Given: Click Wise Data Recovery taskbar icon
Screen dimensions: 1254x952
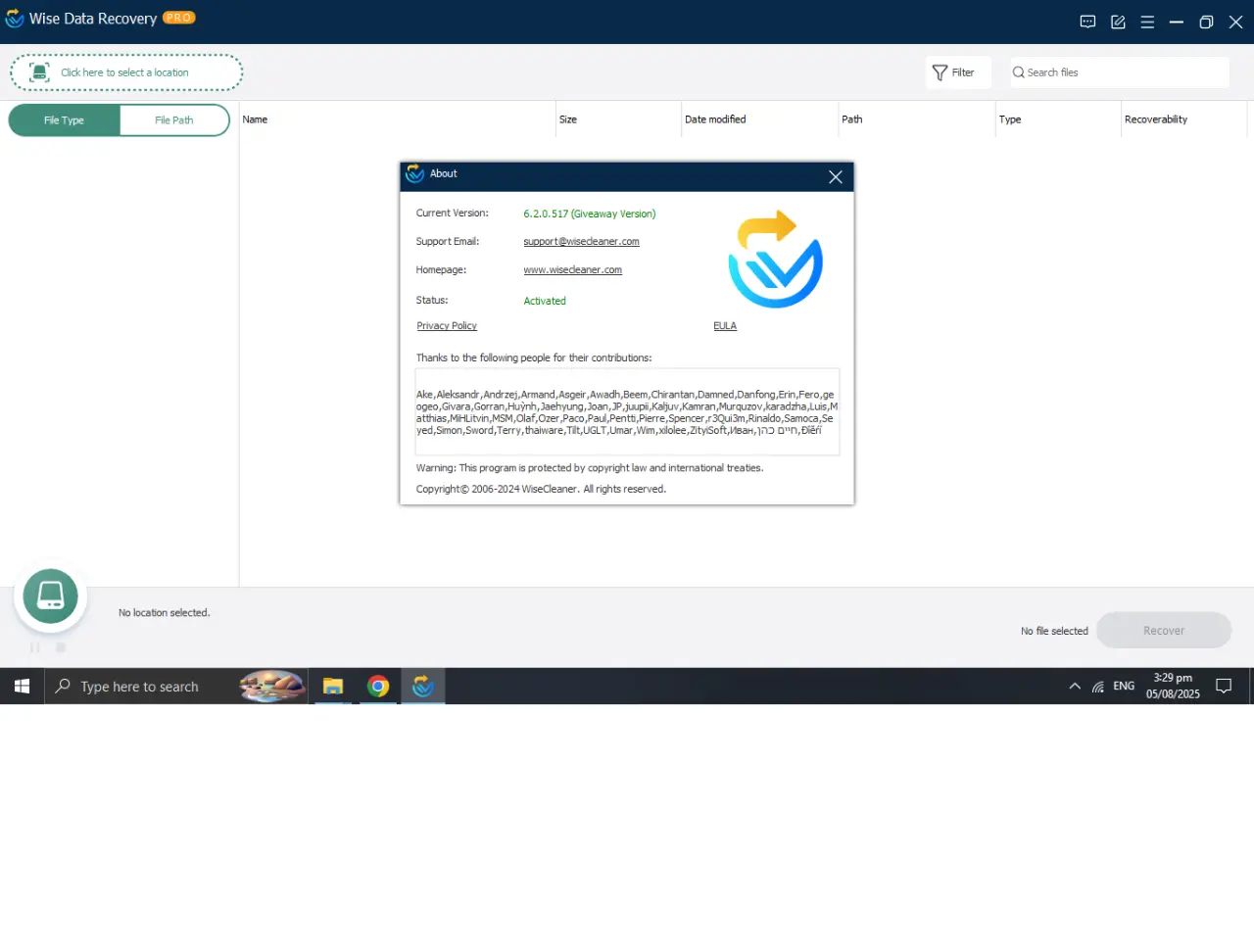Looking at the screenshot, I should coord(423,687).
